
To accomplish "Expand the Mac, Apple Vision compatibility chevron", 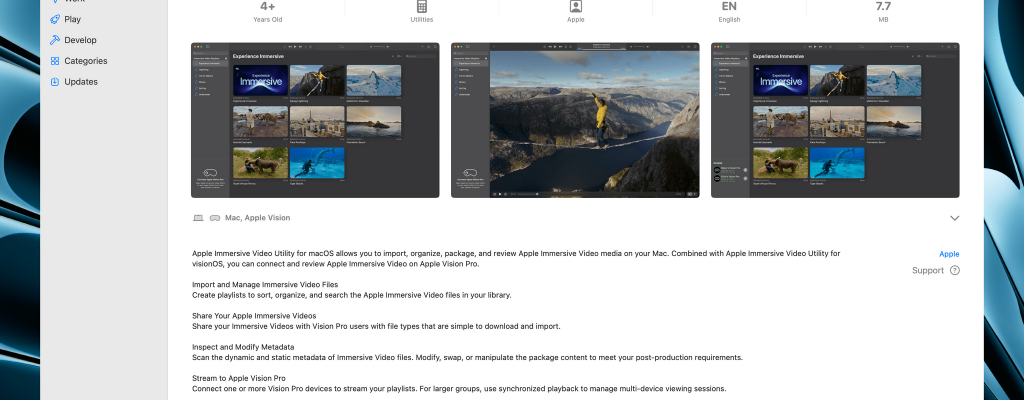I will 954,218.
